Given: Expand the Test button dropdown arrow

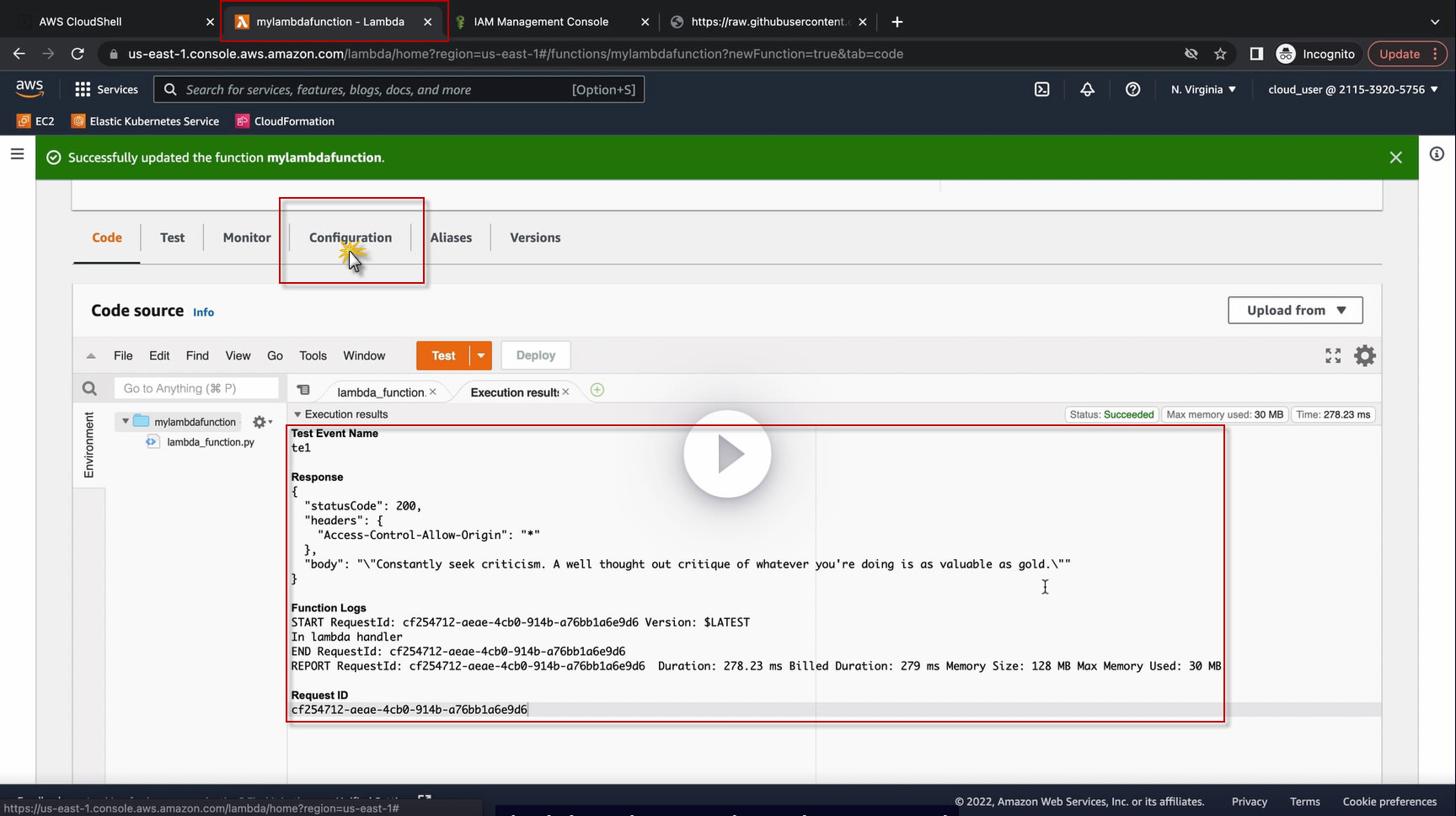Looking at the screenshot, I should (481, 355).
